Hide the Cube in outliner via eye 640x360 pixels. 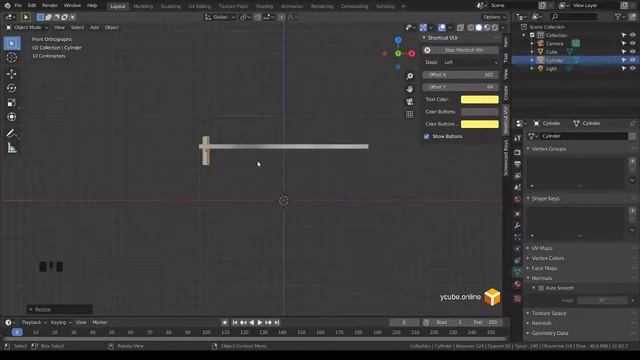click(x=632, y=52)
